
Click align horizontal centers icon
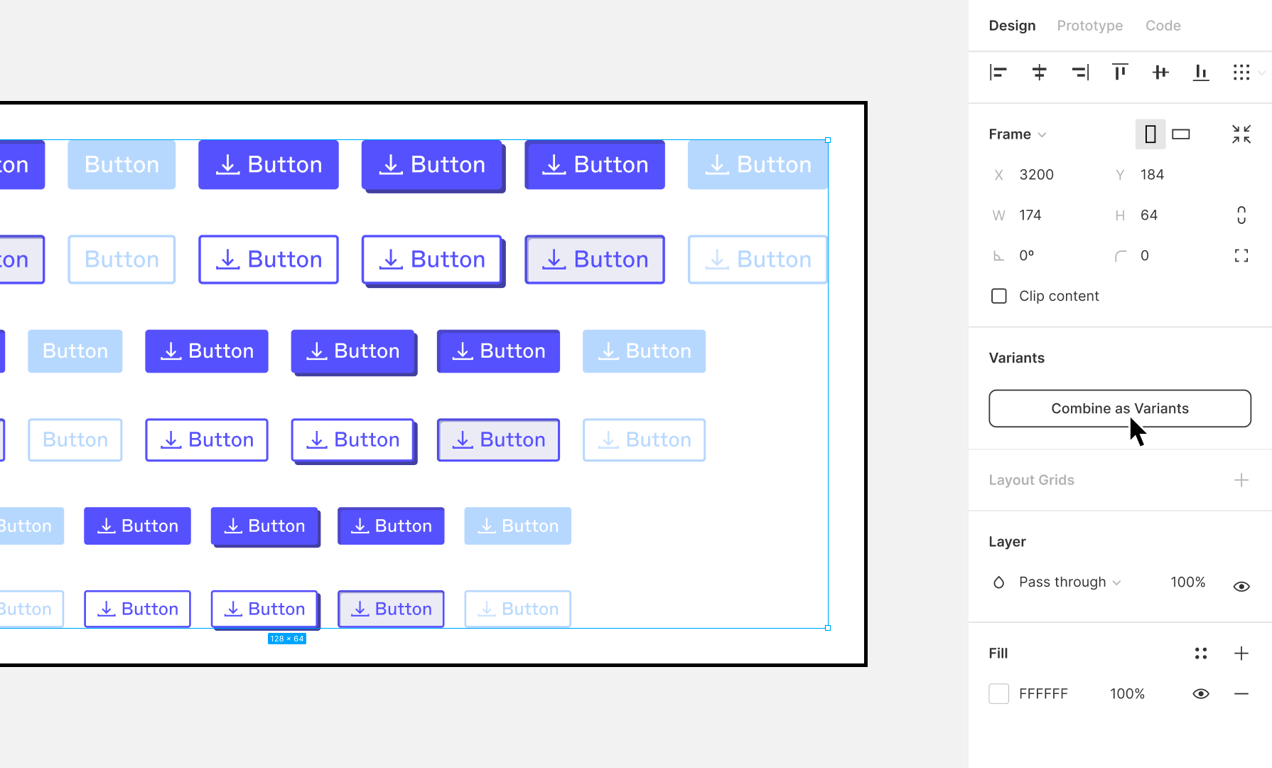pos(1039,72)
